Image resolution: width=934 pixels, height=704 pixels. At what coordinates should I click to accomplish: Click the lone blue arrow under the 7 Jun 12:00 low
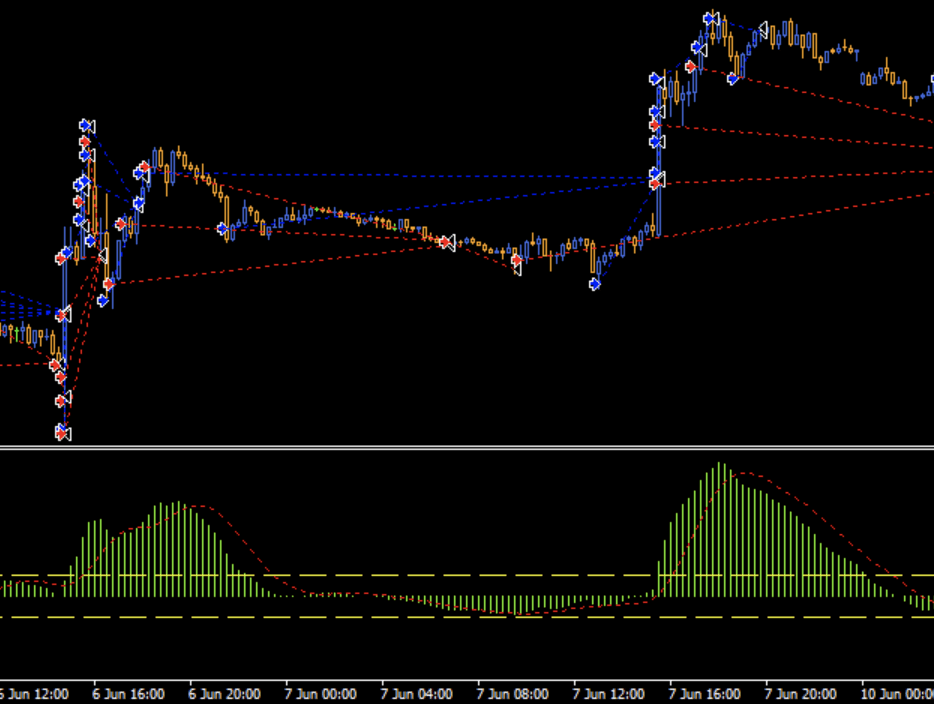(595, 284)
